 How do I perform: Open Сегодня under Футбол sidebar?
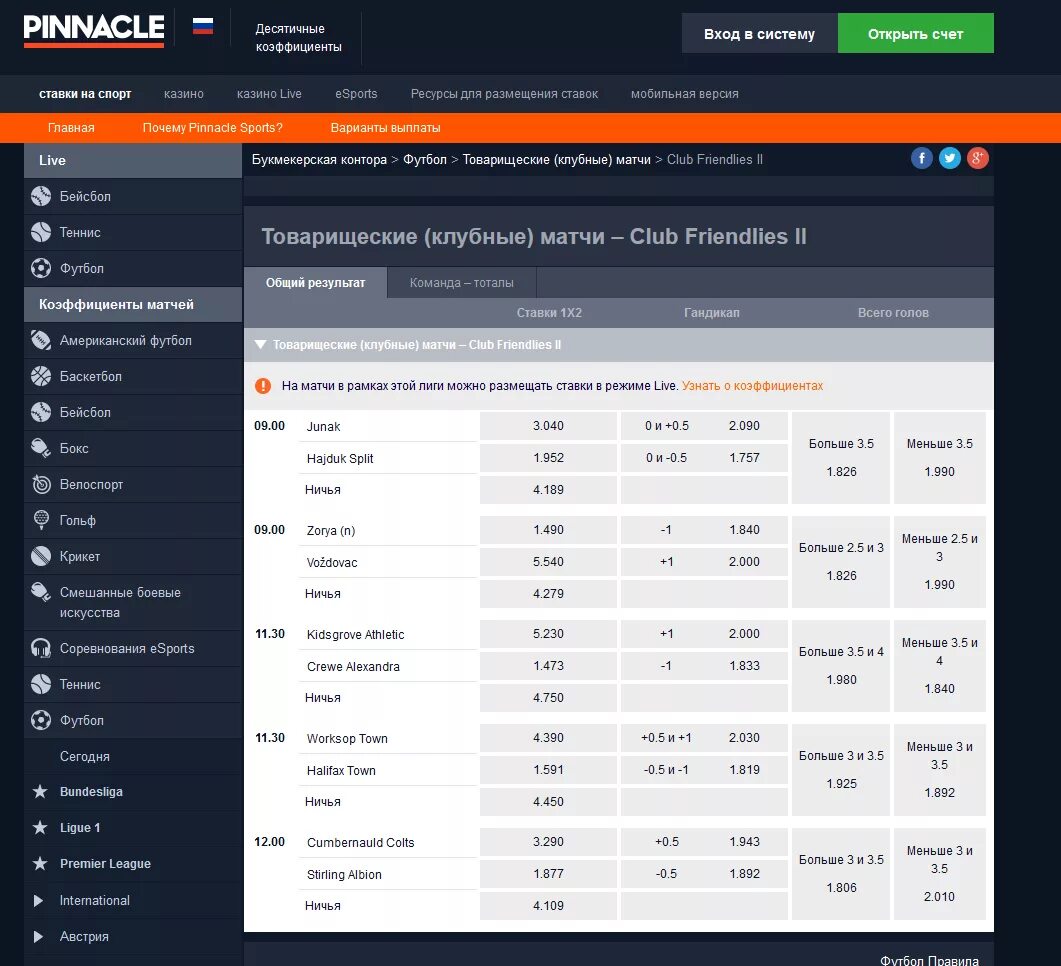click(85, 756)
